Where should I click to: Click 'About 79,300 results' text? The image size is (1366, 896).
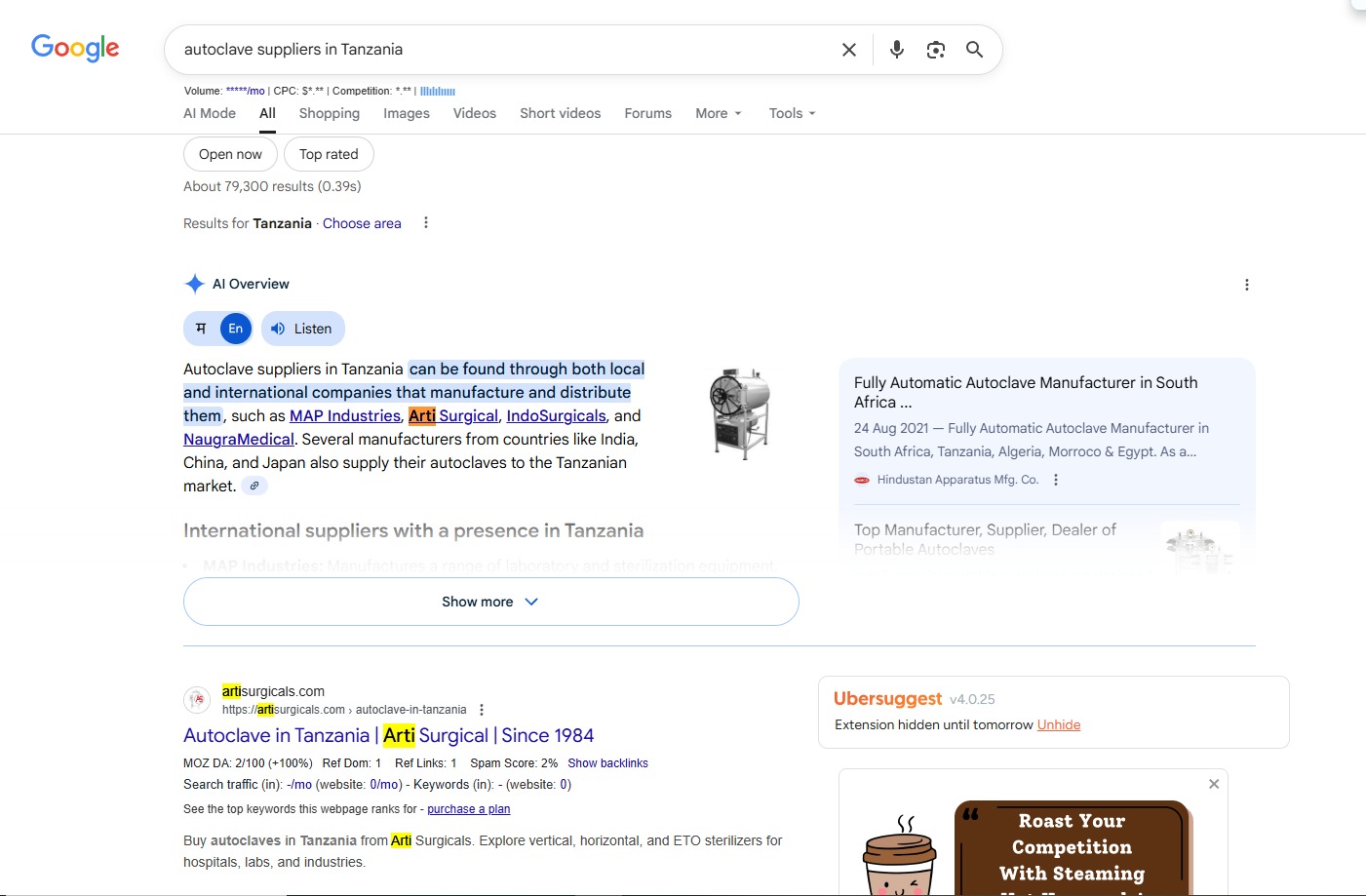pos(272,186)
